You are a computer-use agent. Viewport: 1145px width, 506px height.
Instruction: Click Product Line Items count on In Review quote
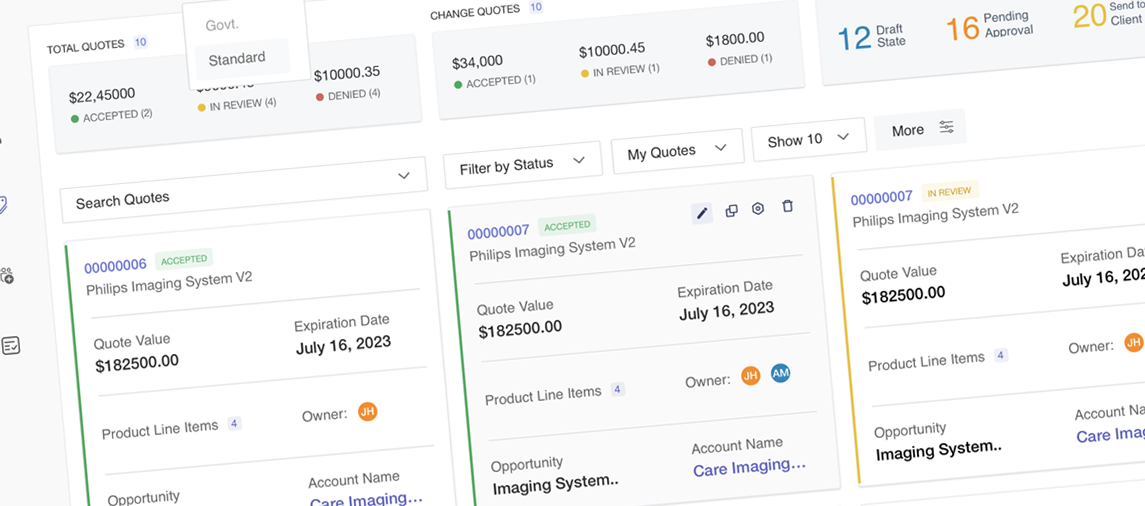1000,356
